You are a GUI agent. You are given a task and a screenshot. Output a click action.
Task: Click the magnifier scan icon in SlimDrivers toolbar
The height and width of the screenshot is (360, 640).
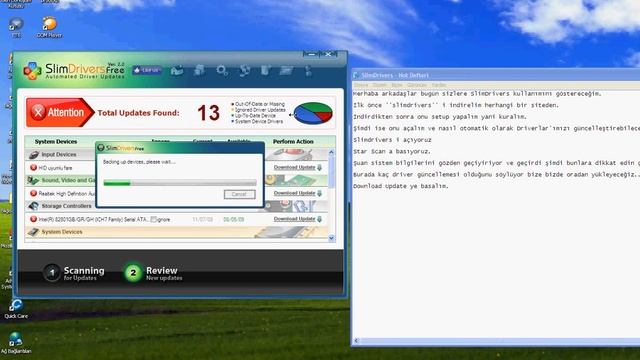tap(222, 71)
